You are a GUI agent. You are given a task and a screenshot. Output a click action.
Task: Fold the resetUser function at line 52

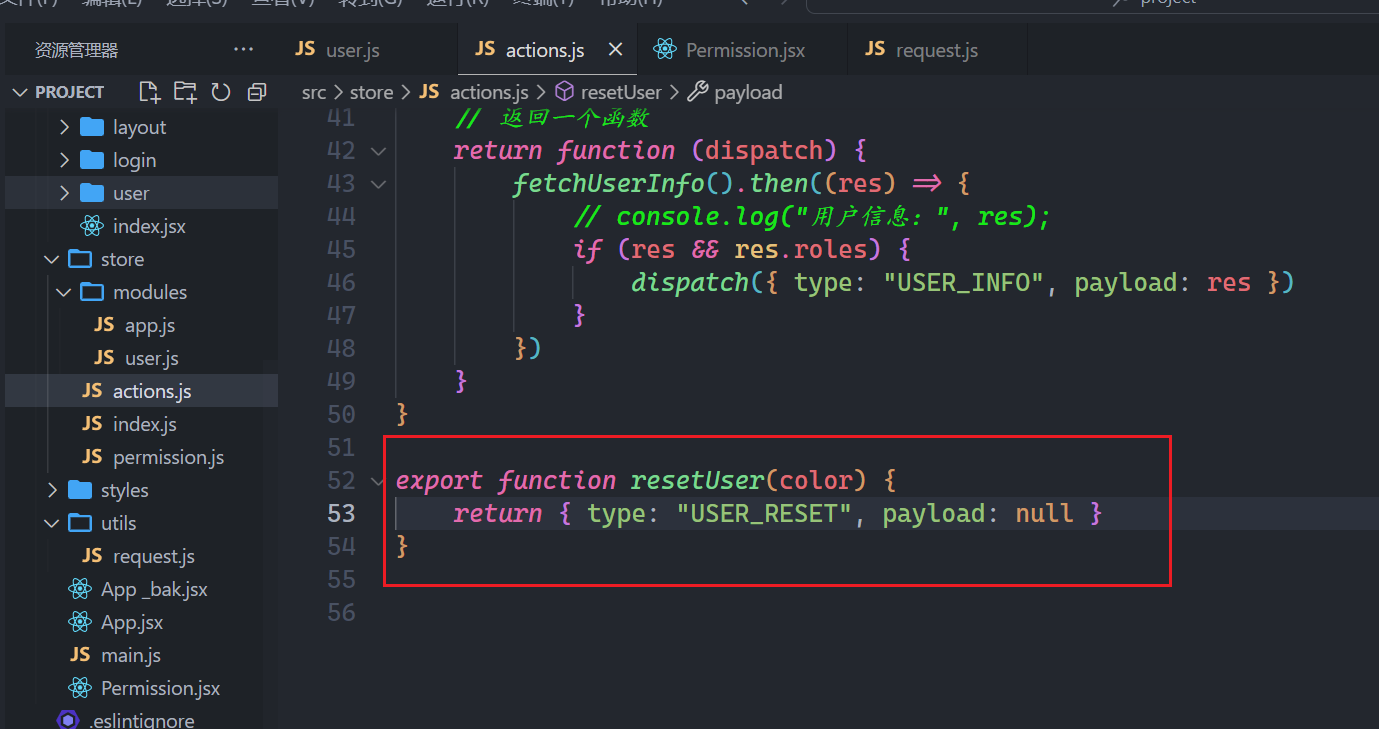[378, 480]
